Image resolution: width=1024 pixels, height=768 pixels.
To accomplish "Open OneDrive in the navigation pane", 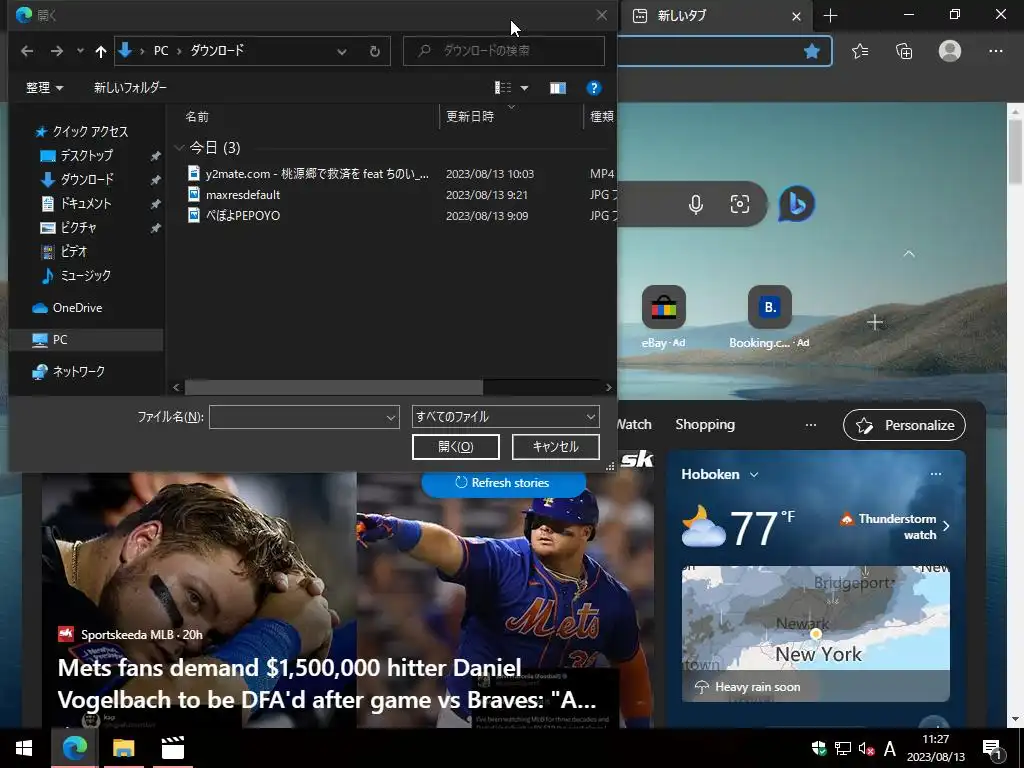I will [76, 308].
